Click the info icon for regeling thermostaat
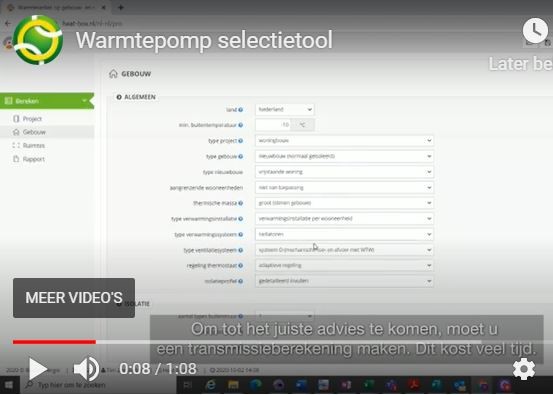The width and height of the screenshot is (553, 395). click(x=241, y=266)
